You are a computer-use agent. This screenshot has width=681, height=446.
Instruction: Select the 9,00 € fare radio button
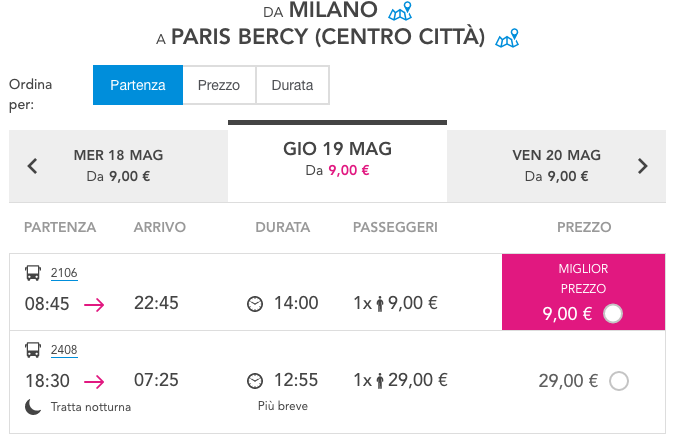613,314
